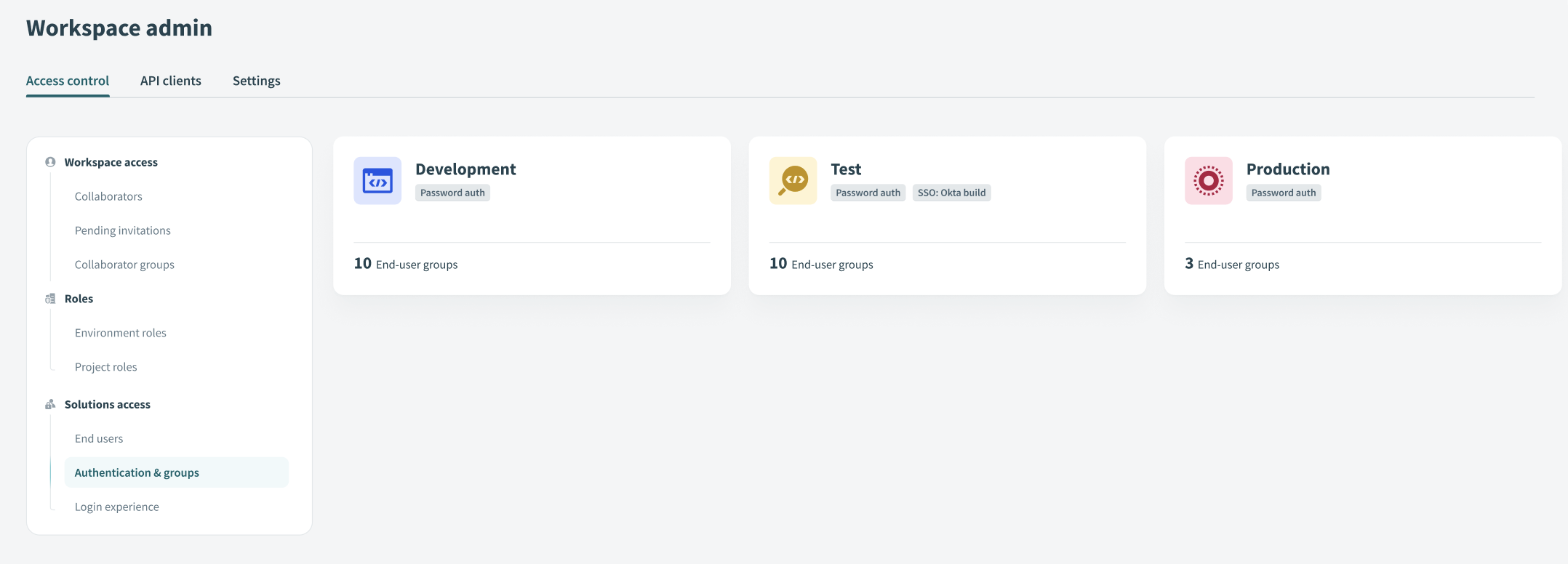
Task: Open Collaborators in the sidebar
Action: click(x=108, y=196)
